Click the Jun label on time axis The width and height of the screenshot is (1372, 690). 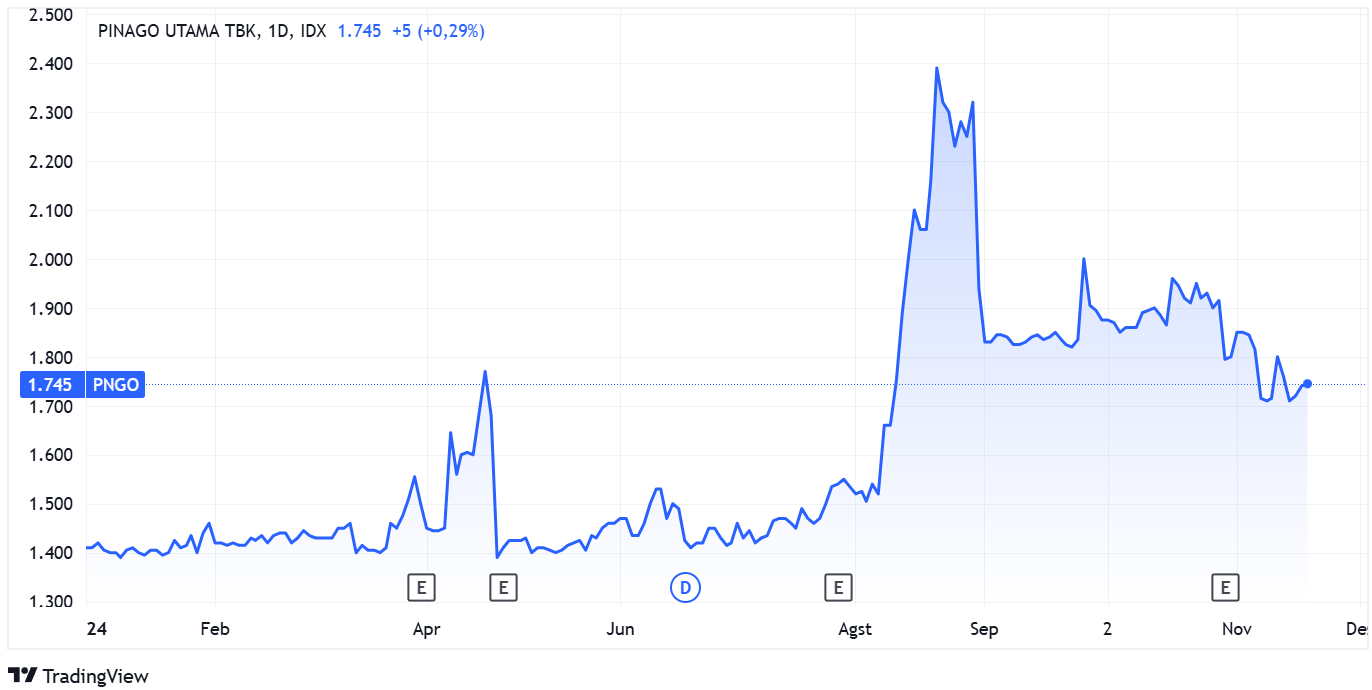[x=621, y=629]
